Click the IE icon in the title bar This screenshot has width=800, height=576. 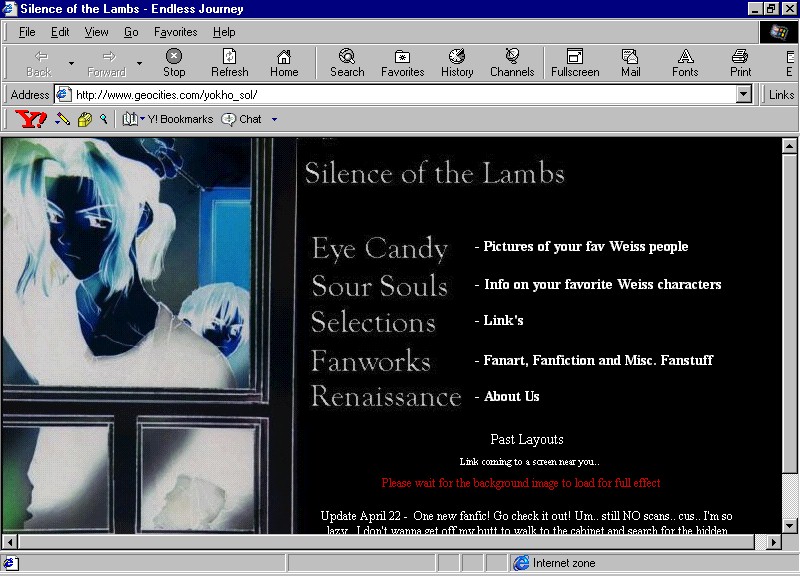pos(10,9)
